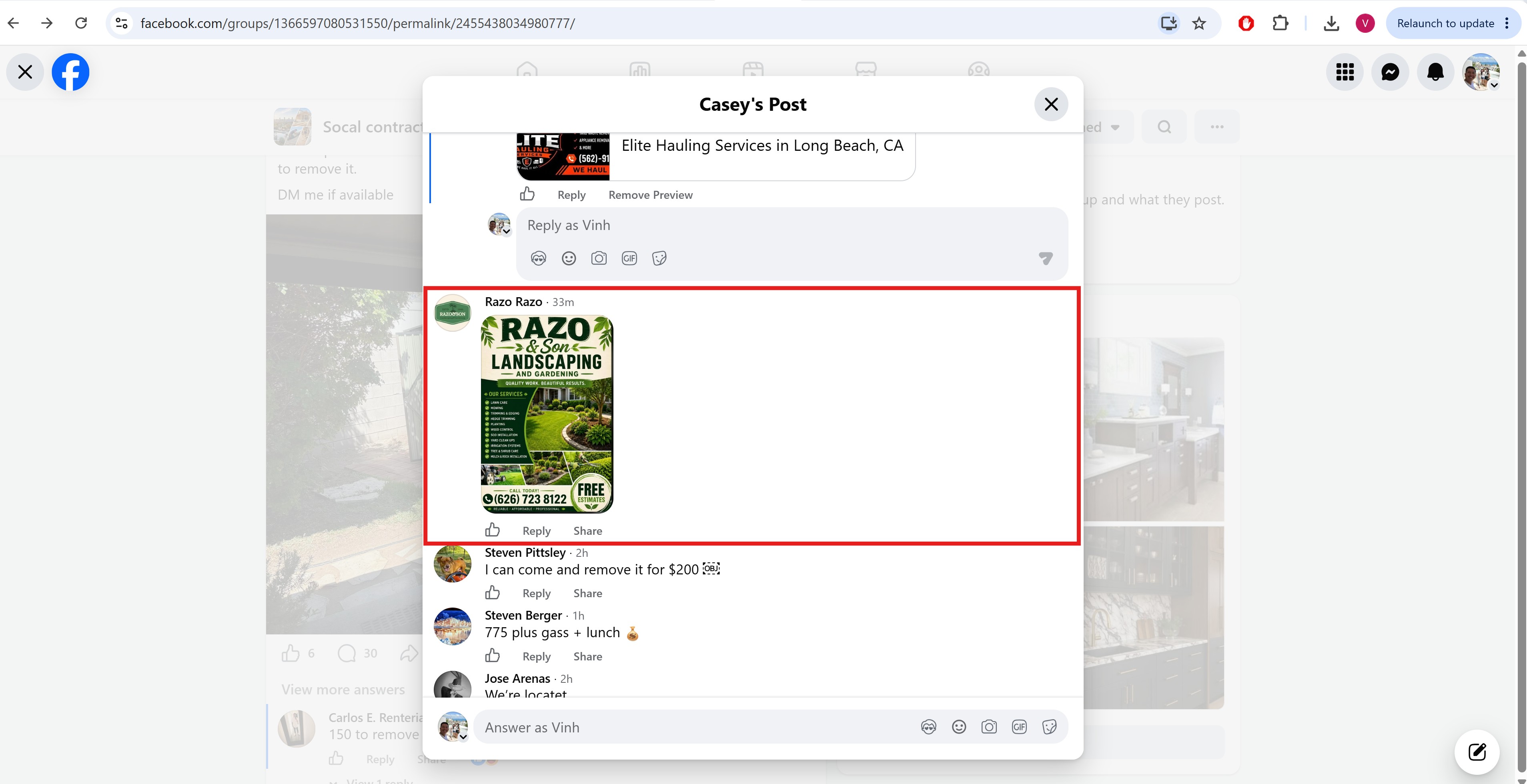
Task: Insert avatar sticker in answer box
Action: (928, 727)
